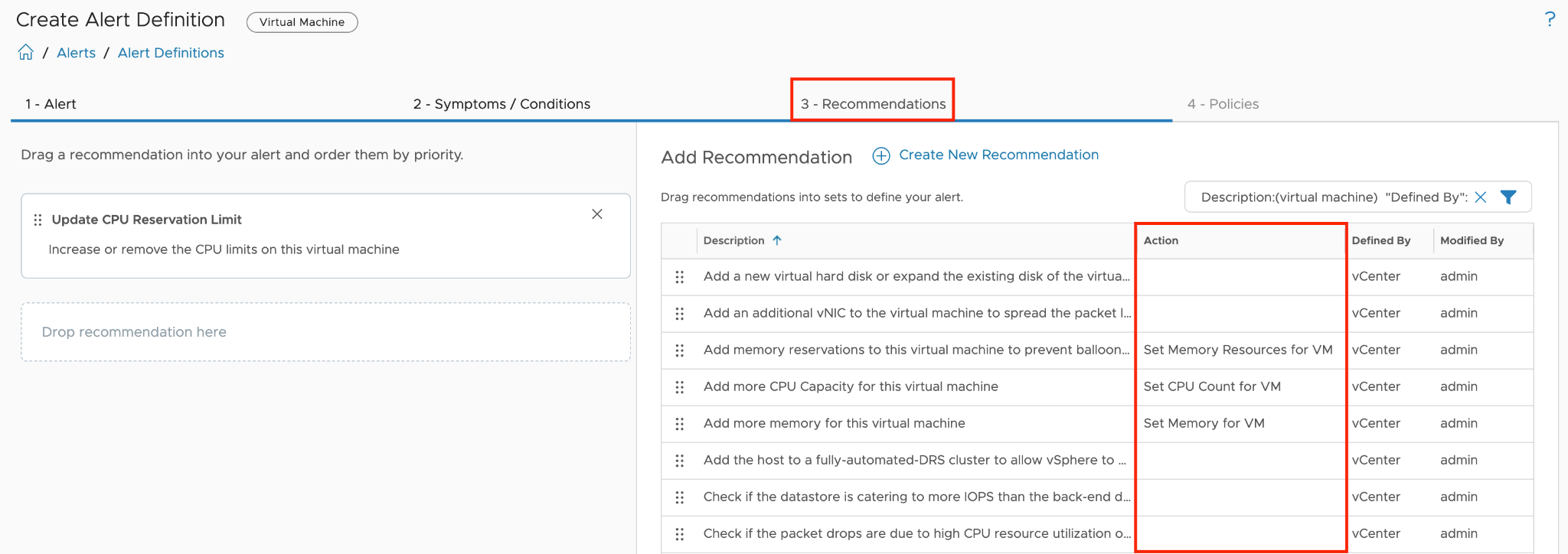
Task: Select 'Add more memory for this virtual machine'
Action: (834, 423)
